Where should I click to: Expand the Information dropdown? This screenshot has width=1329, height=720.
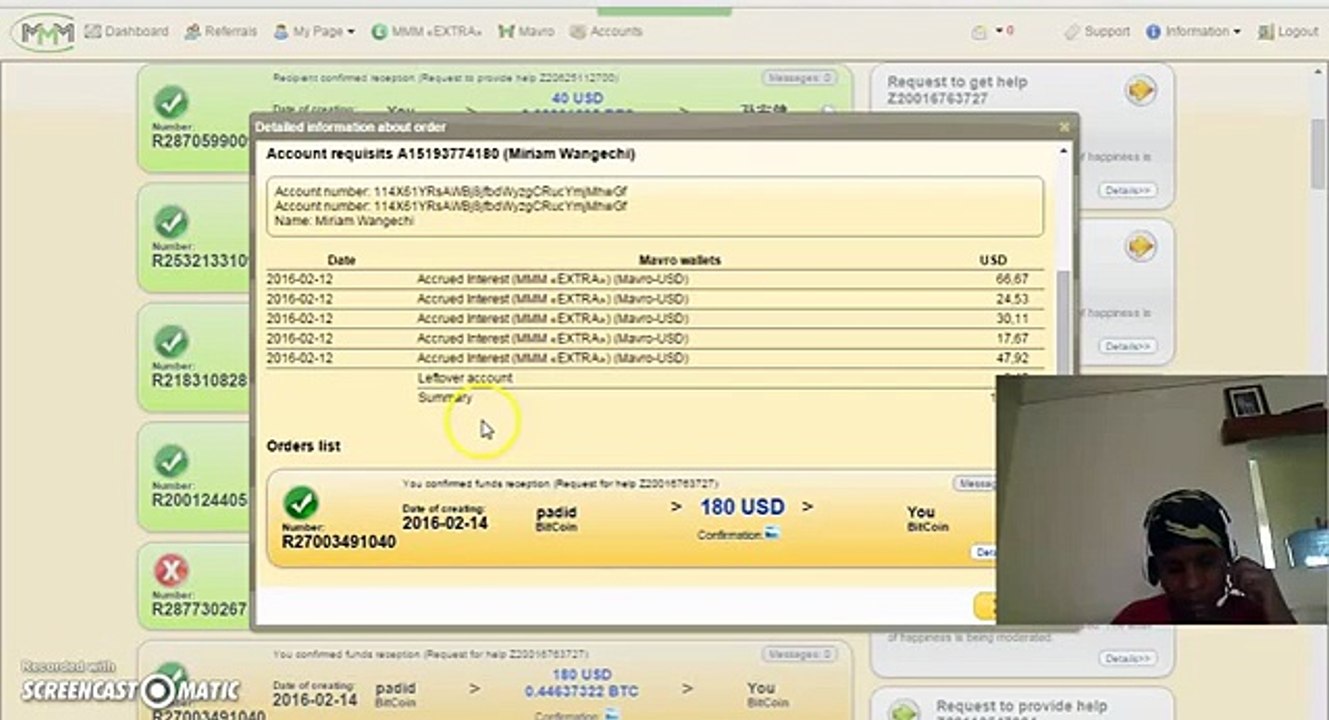tap(1193, 31)
